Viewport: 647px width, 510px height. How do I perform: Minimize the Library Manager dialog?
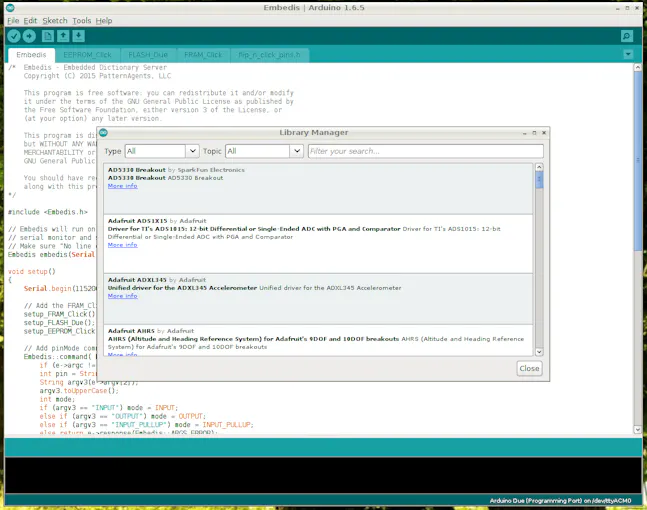pos(524,133)
